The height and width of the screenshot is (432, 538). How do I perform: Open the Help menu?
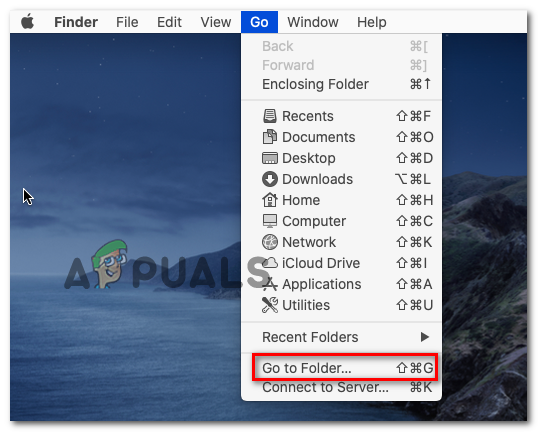coord(372,22)
